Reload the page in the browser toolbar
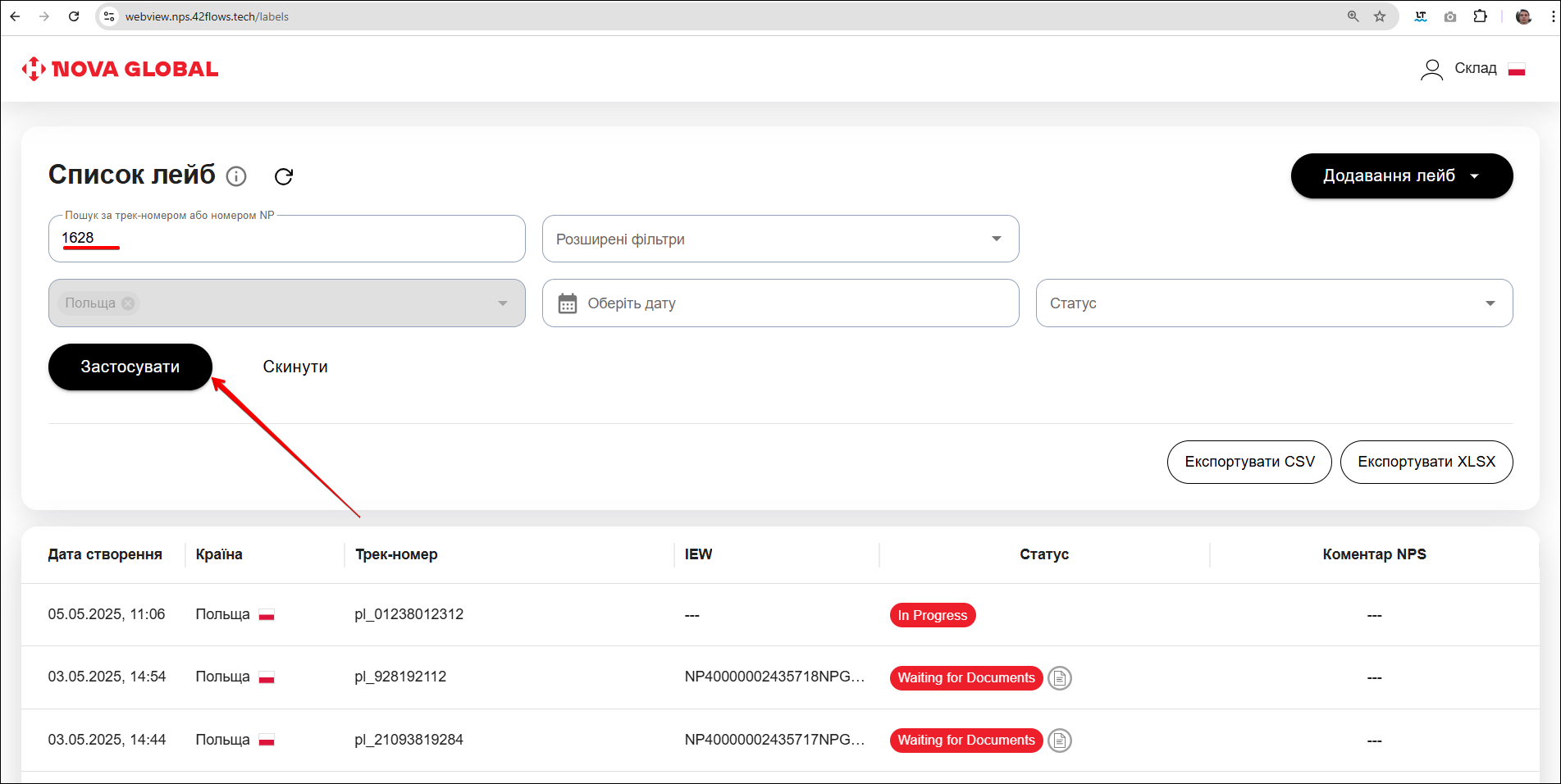 pos(74,16)
